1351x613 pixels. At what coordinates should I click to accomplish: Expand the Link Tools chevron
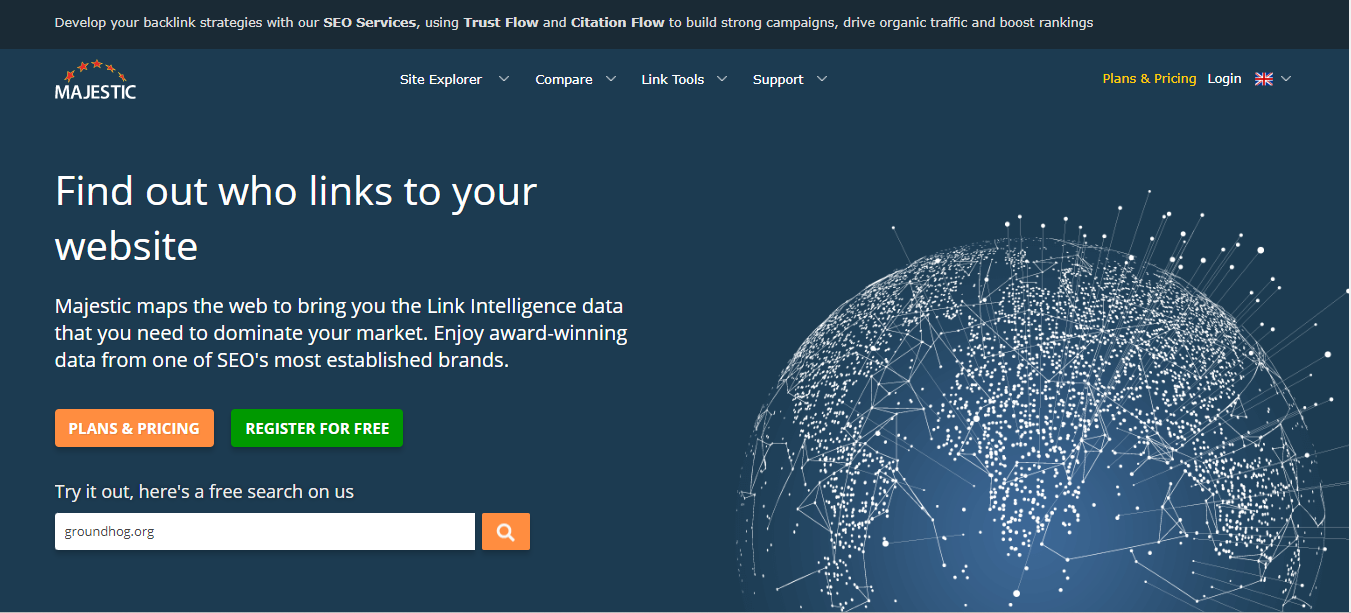click(722, 79)
